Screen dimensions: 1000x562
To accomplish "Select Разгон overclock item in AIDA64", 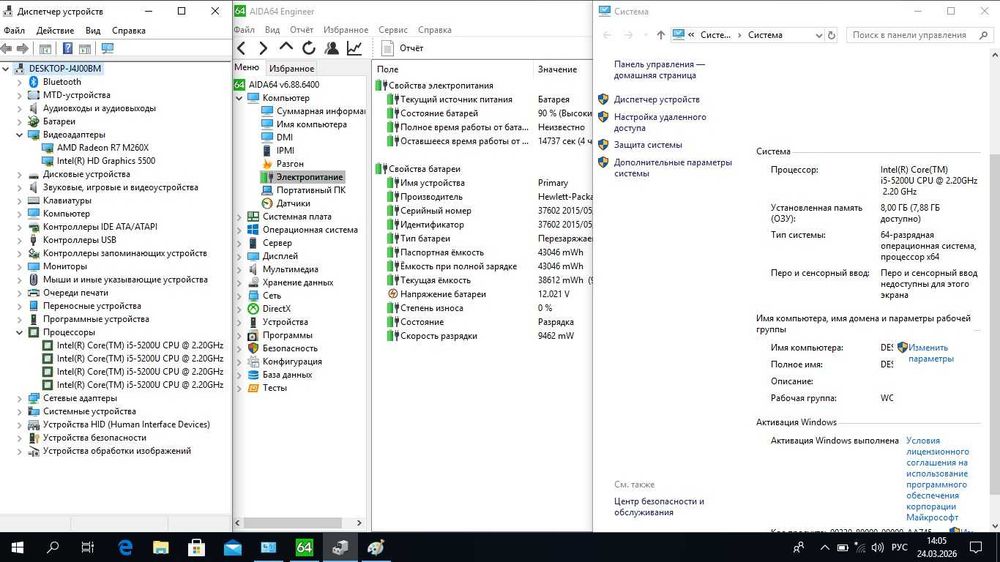I will click(290, 164).
